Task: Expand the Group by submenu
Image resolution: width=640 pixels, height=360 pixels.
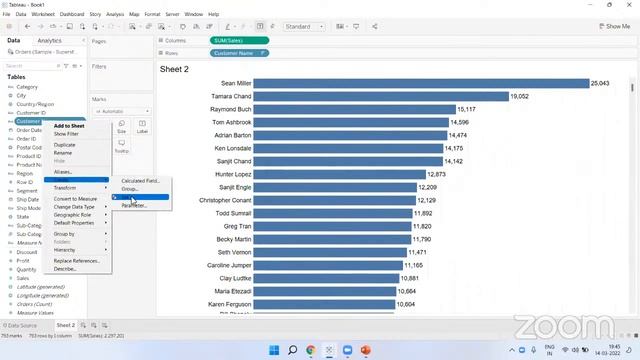Action: pos(77,234)
